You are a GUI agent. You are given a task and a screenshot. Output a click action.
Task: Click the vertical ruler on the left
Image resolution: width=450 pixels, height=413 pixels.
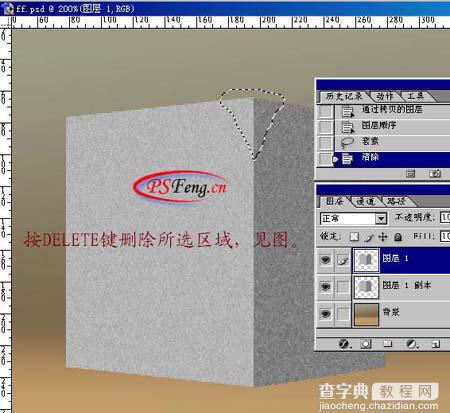pyautogui.click(x=6, y=221)
